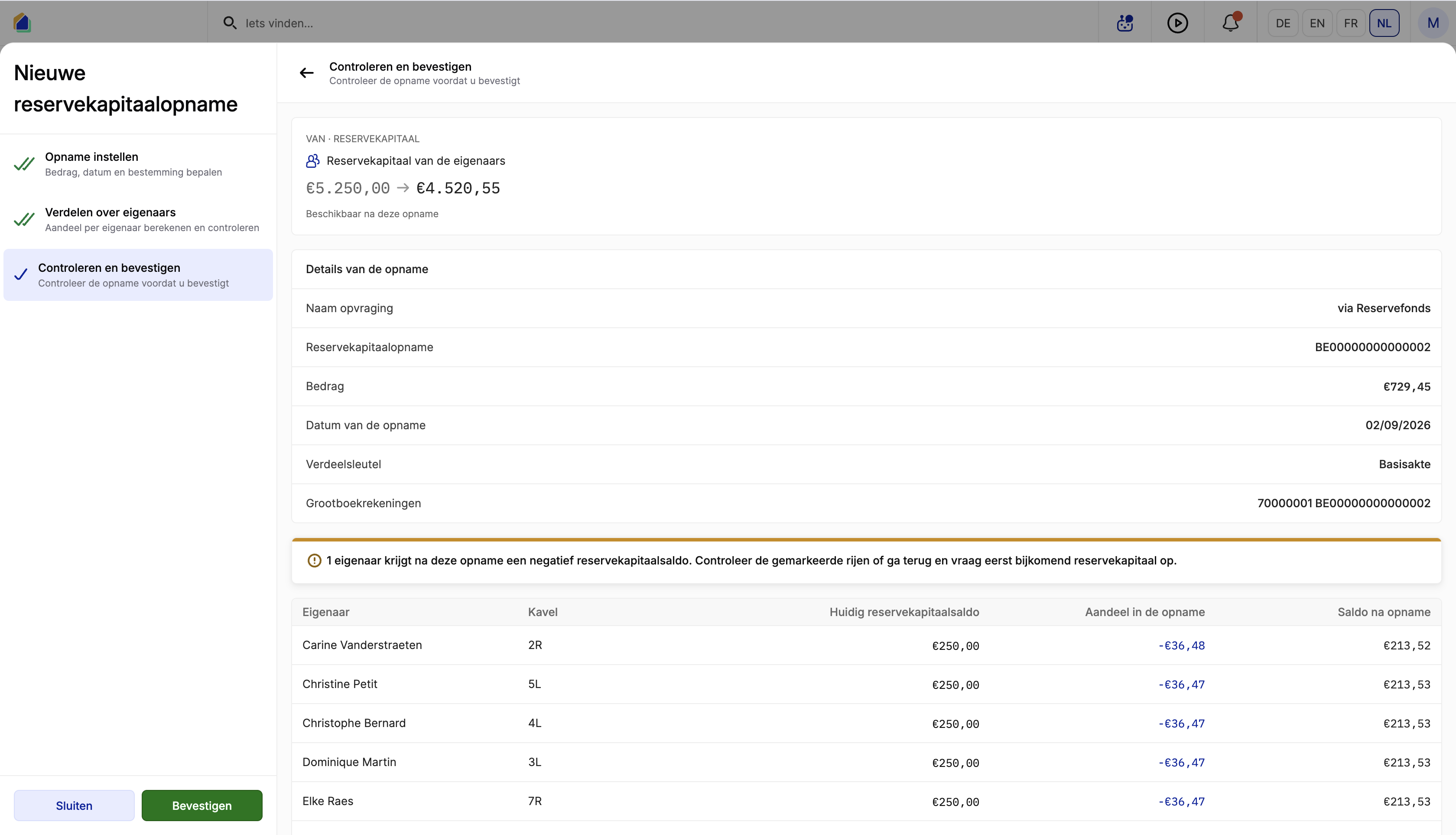
Task: Select the Carine Vanderstraeten row
Action: (x=866, y=645)
